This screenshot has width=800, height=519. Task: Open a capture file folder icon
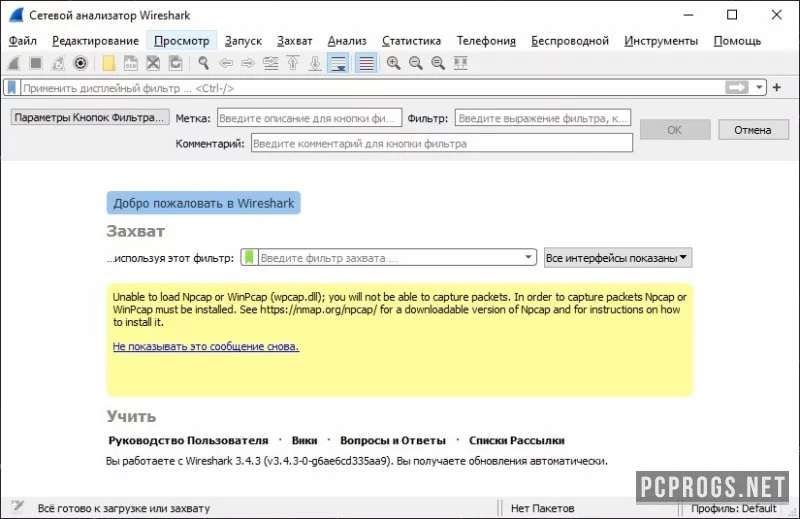coord(109,63)
